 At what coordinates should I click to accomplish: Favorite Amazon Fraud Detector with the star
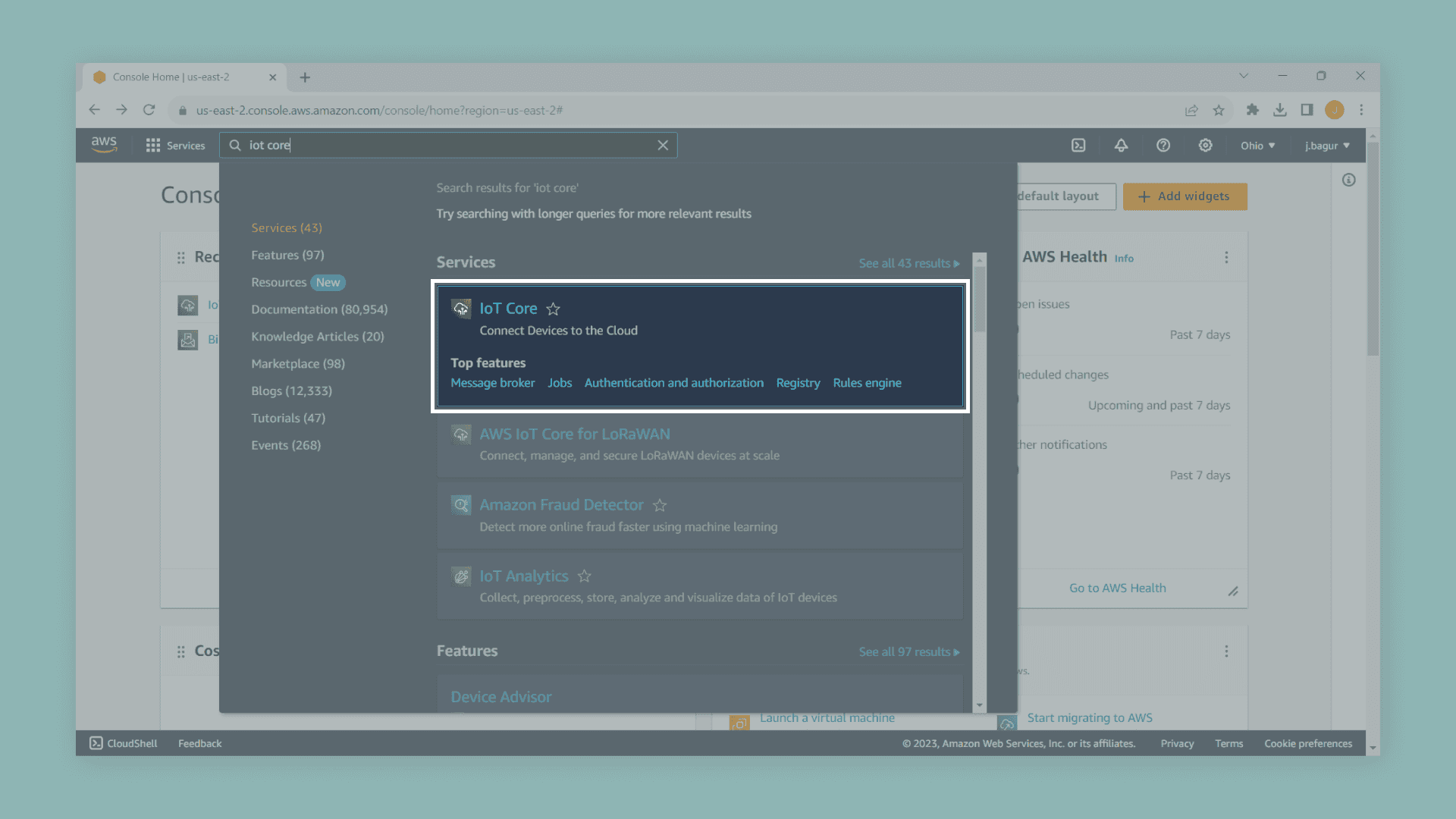click(x=660, y=505)
